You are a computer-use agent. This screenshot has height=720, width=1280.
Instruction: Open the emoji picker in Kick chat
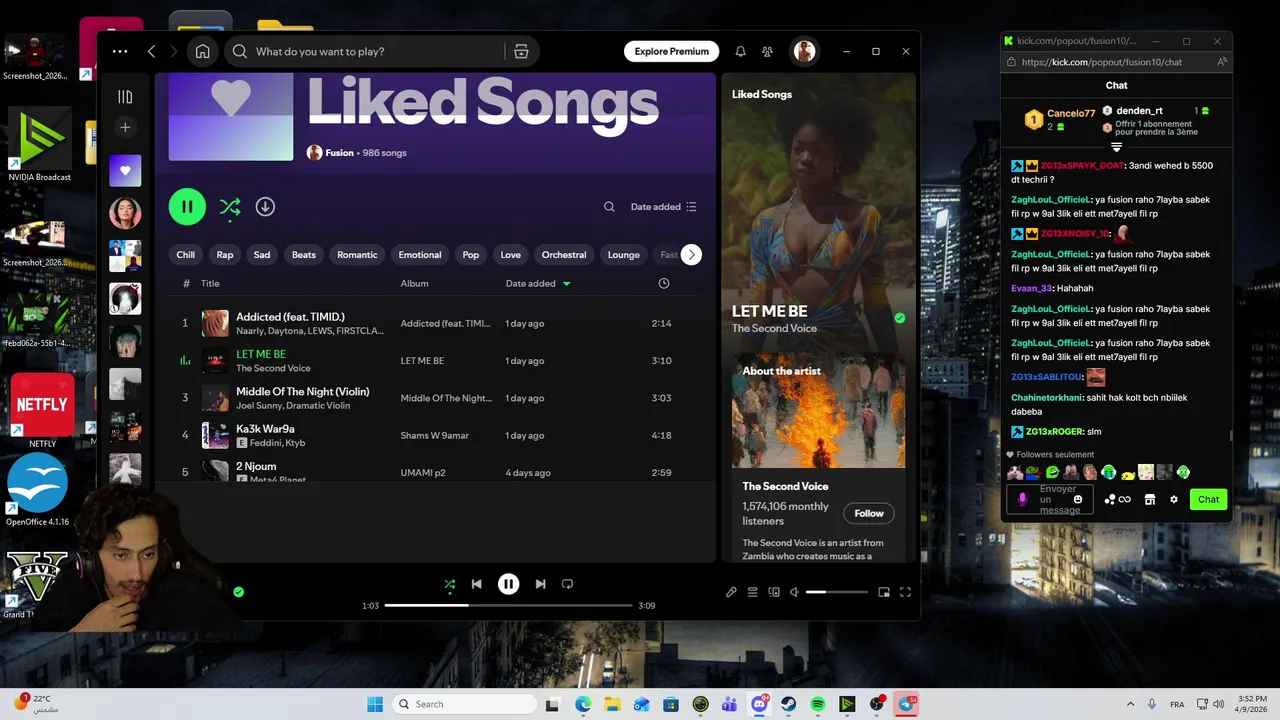coord(1078,499)
